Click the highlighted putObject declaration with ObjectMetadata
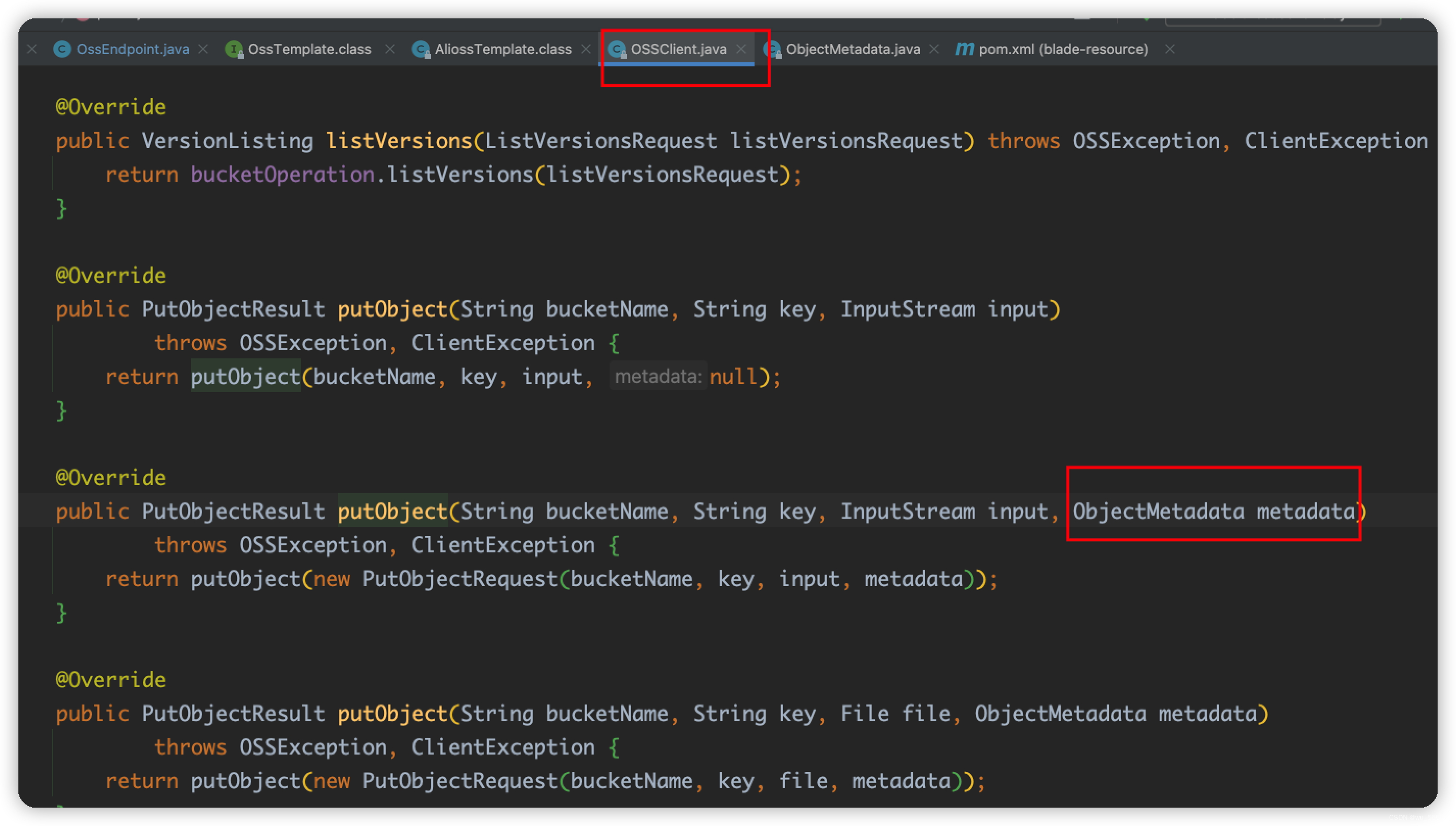The height and width of the screenshot is (826, 1456). tap(393, 511)
